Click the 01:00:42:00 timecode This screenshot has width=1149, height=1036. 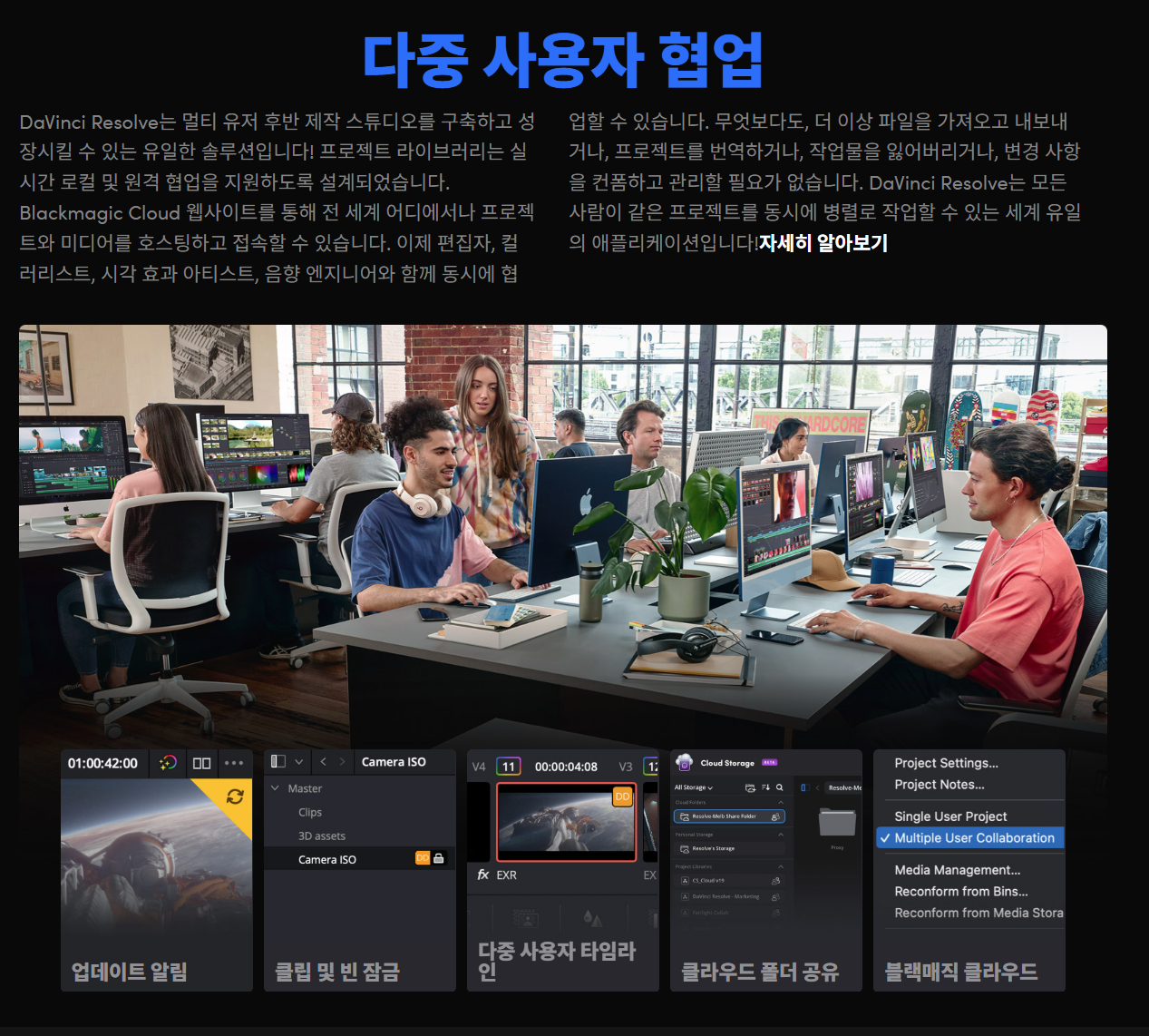102,763
